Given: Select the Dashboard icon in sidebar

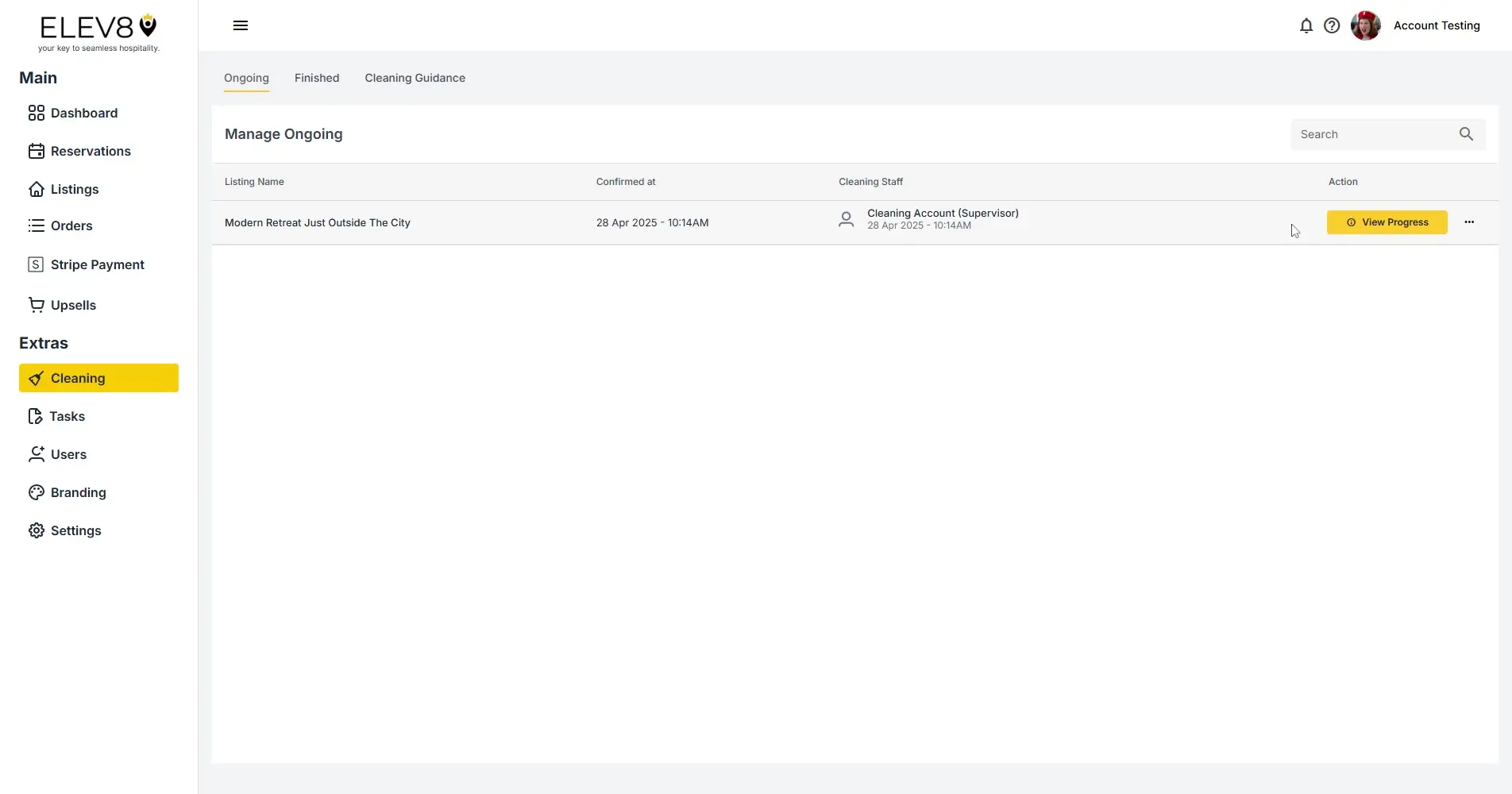Looking at the screenshot, I should (x=37, y=113).
